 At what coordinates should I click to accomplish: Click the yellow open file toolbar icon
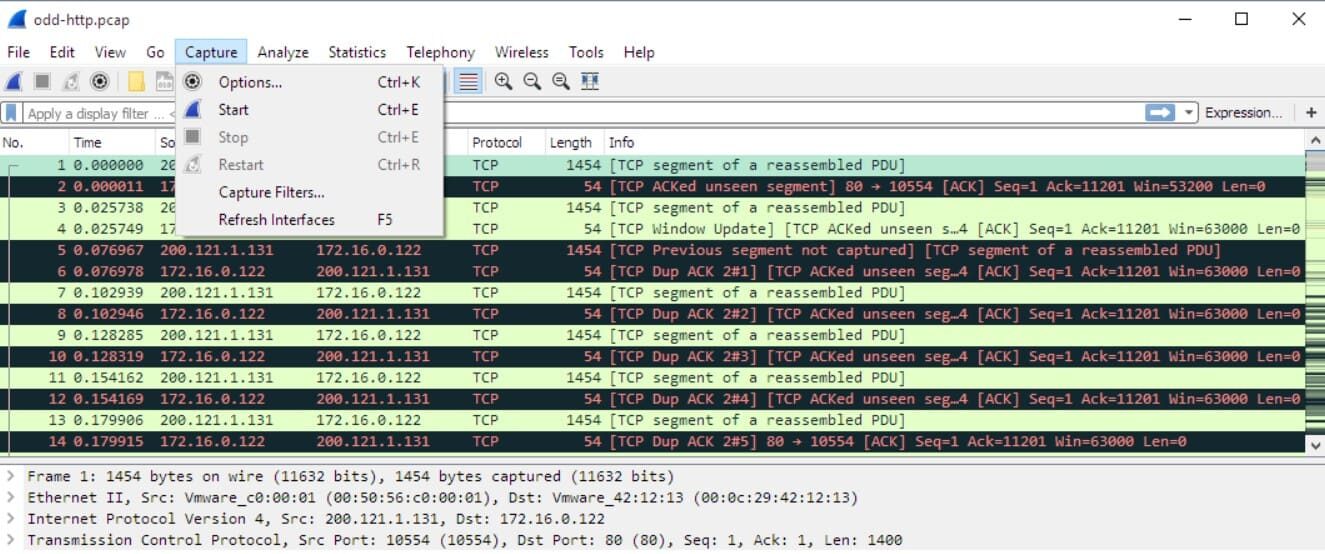[136, 82]
